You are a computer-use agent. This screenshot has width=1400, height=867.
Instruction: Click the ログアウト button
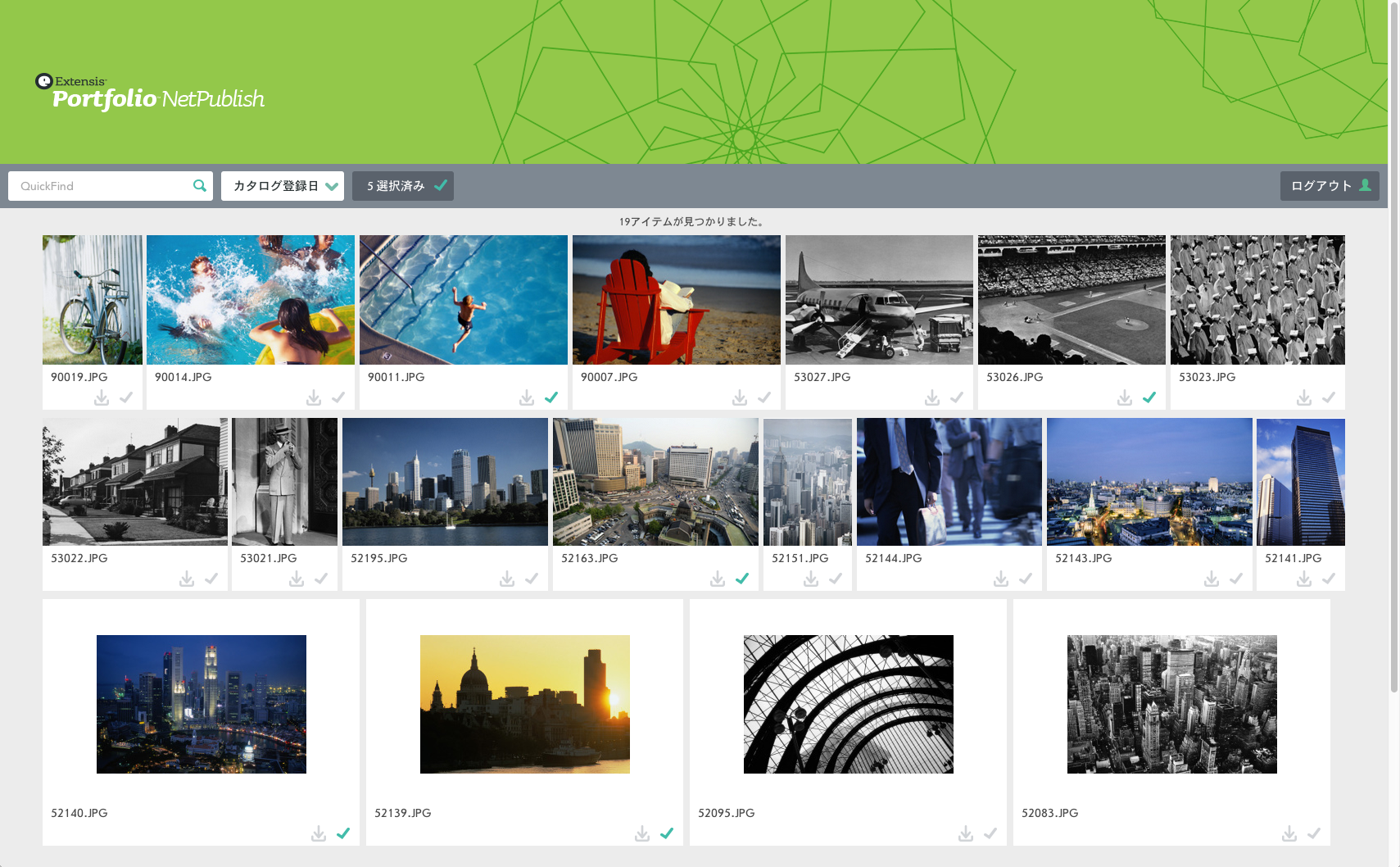(1330, 186)
